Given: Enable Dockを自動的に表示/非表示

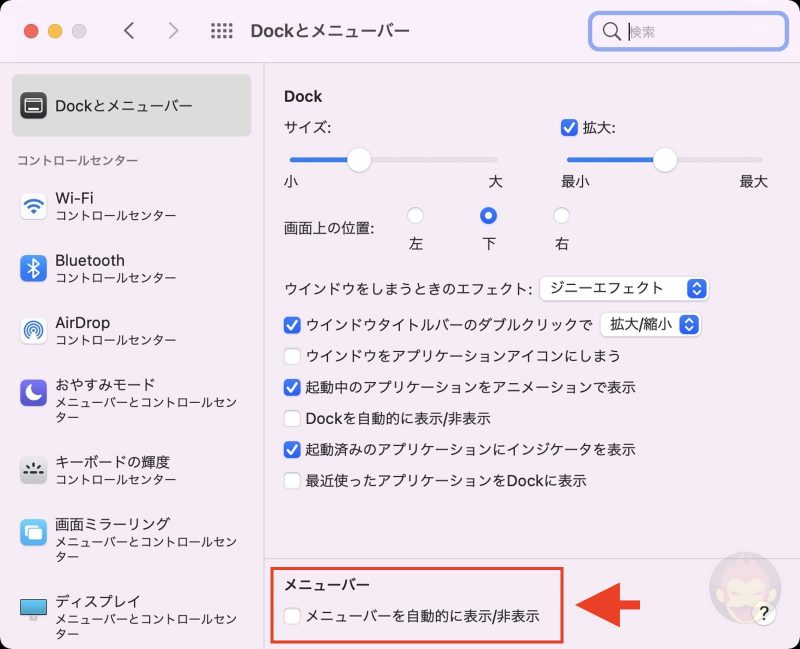Looking at the screenshot, I should tap(294, 418).
